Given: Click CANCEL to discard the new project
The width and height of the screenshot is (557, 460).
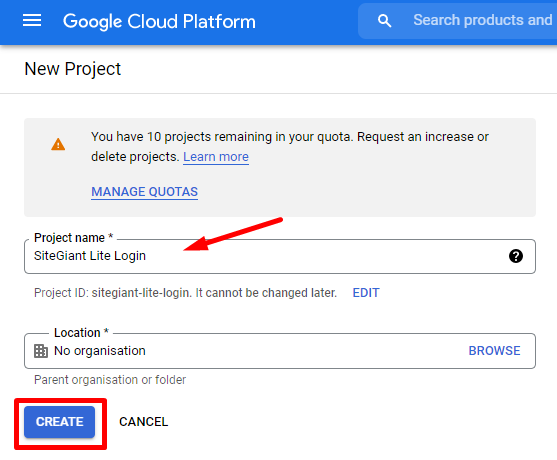Looking at the screenshot, I should 144,422.
